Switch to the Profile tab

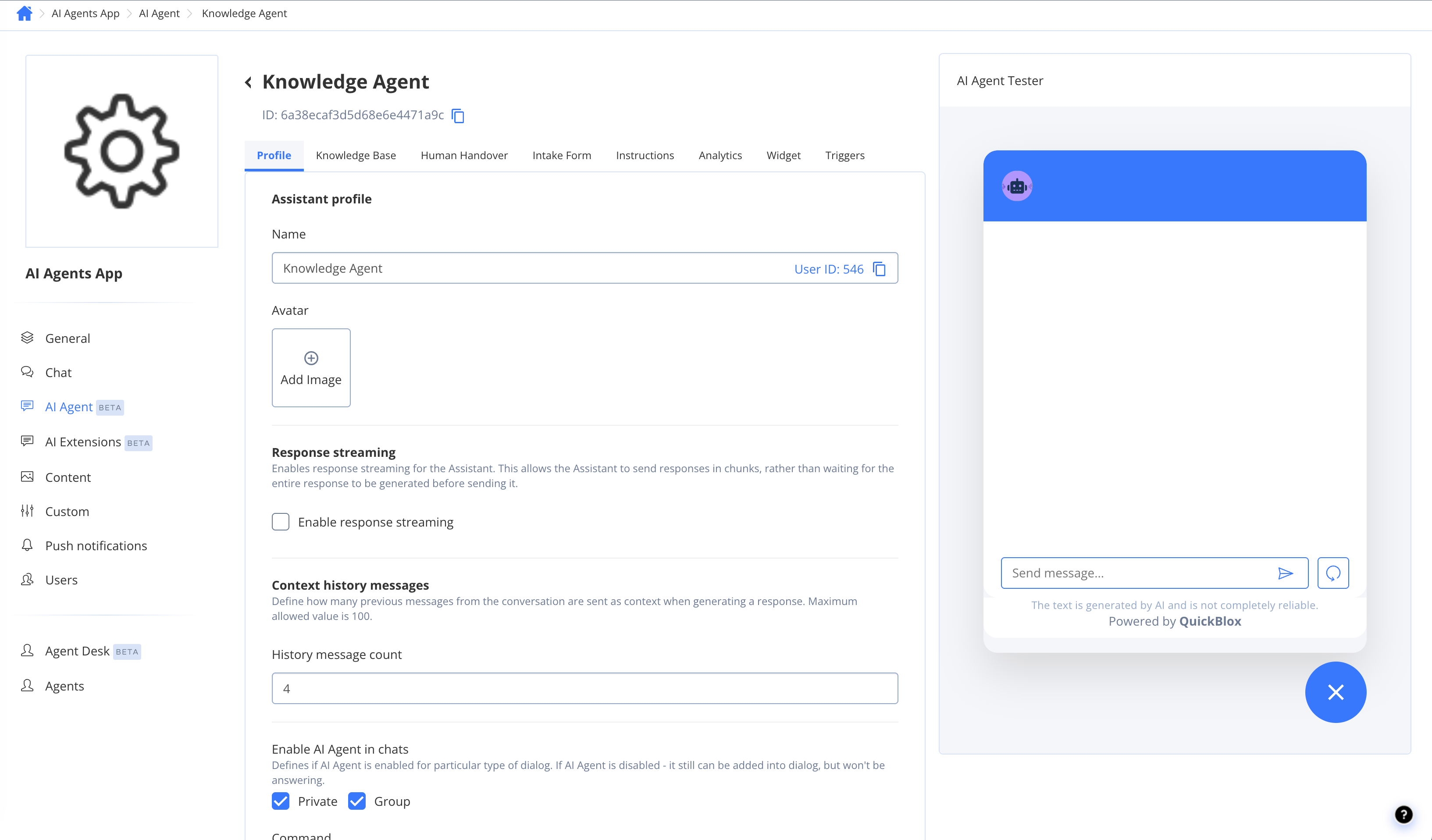tap(274, 155)
